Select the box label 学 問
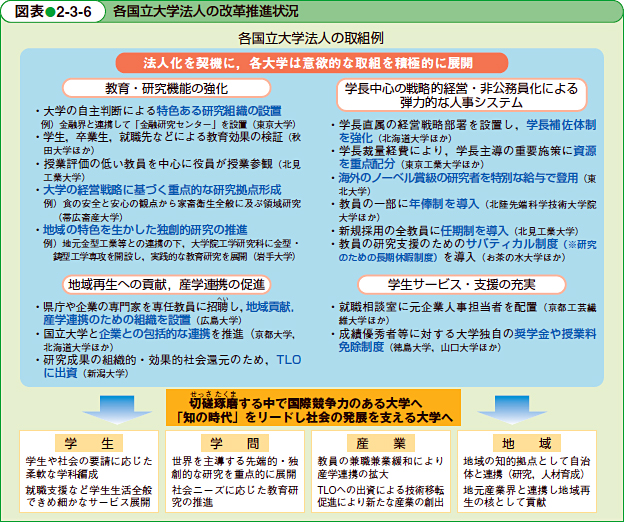Viewport: 624px width, 522px height. click(x=235, y=443)
